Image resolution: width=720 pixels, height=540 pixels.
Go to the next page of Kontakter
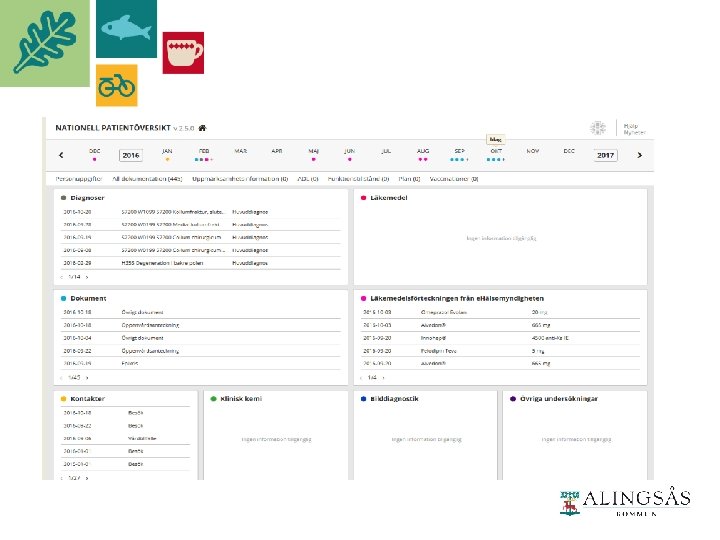(x=87, y=478)
